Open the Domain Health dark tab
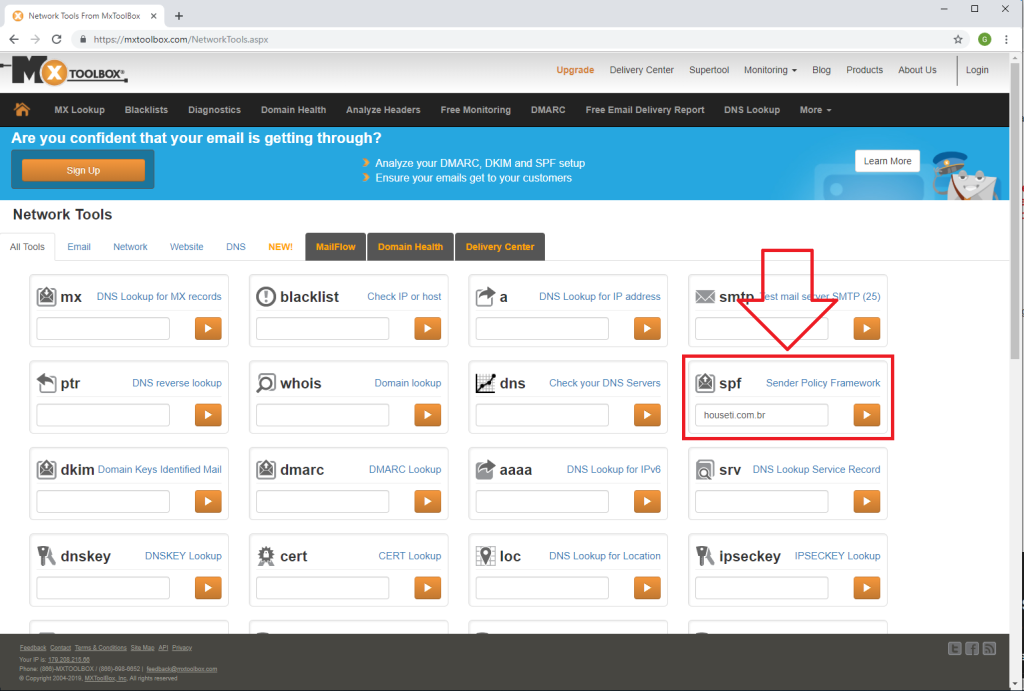Image resolution: width=1024 pixels, height=691 pixels. (410, 247)
